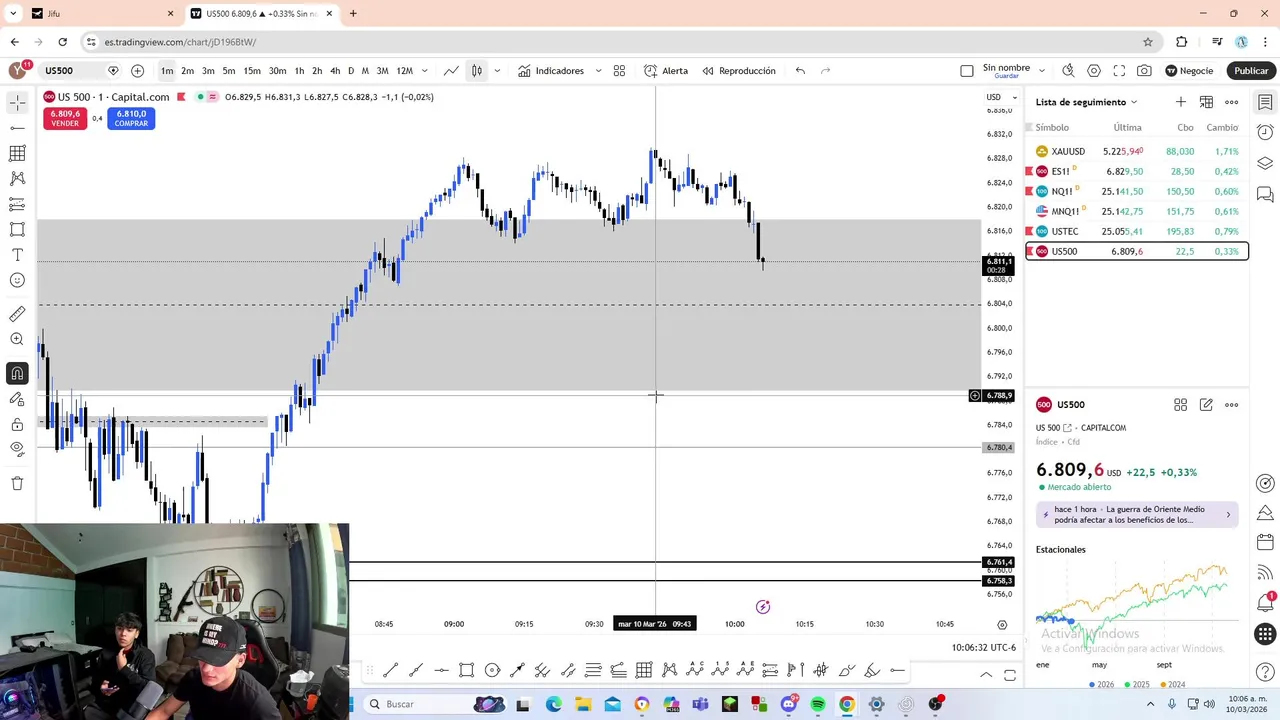This screenshot has width=1280, height=720.
Task: Take a chart snapshot with camera
Action: (1144, 71)
